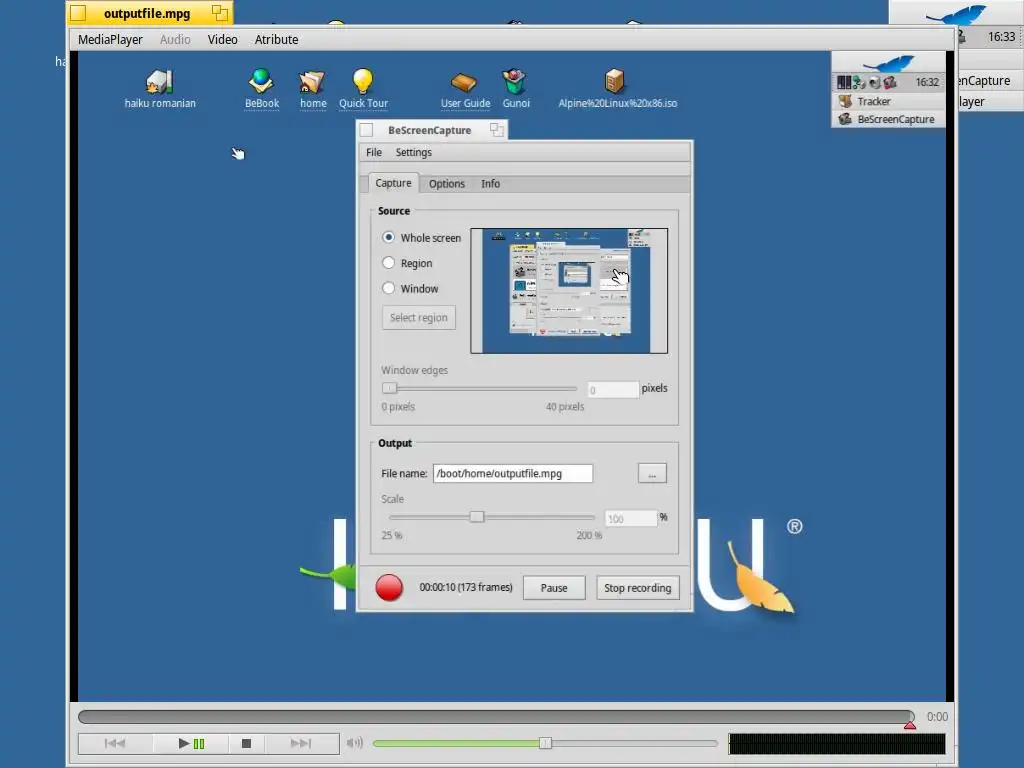This screenshot has height=768, width=1024.
Task: Select the Whole screen radio button
Action: tap(389, 237)
